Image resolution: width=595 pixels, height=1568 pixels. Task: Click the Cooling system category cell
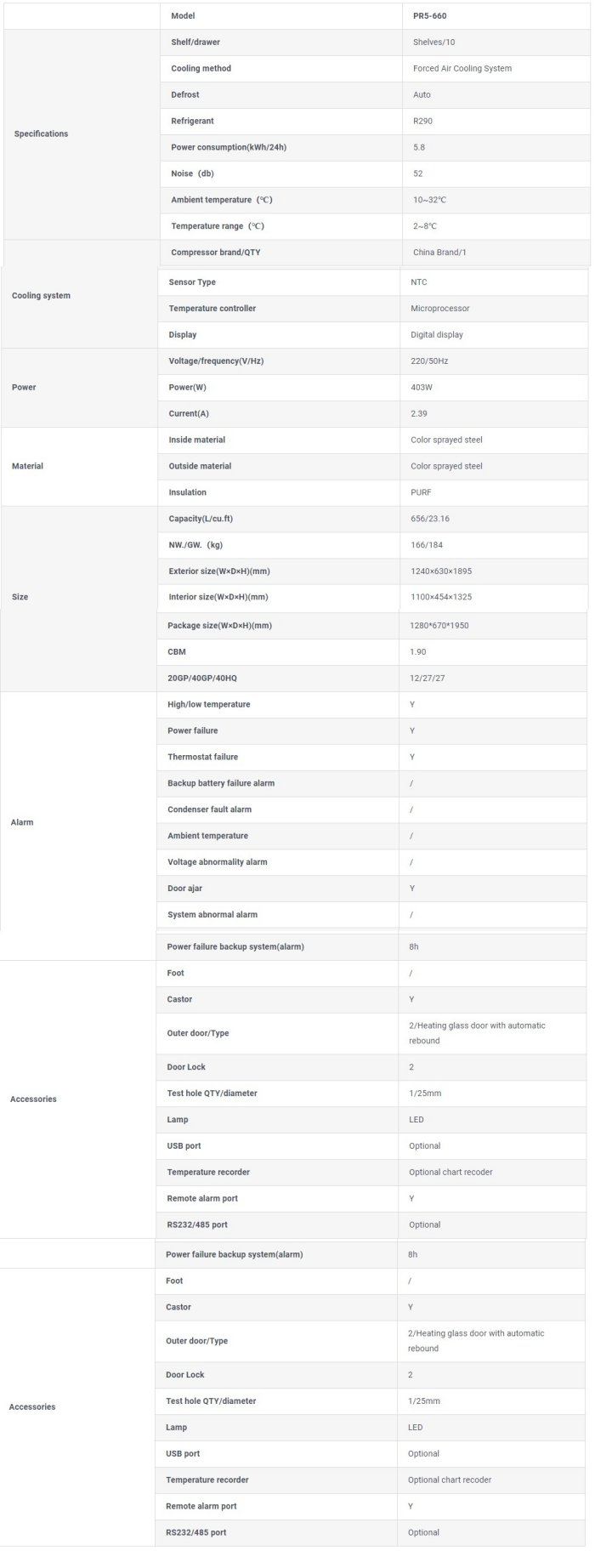pyautogui.click(x=41, y=296)
